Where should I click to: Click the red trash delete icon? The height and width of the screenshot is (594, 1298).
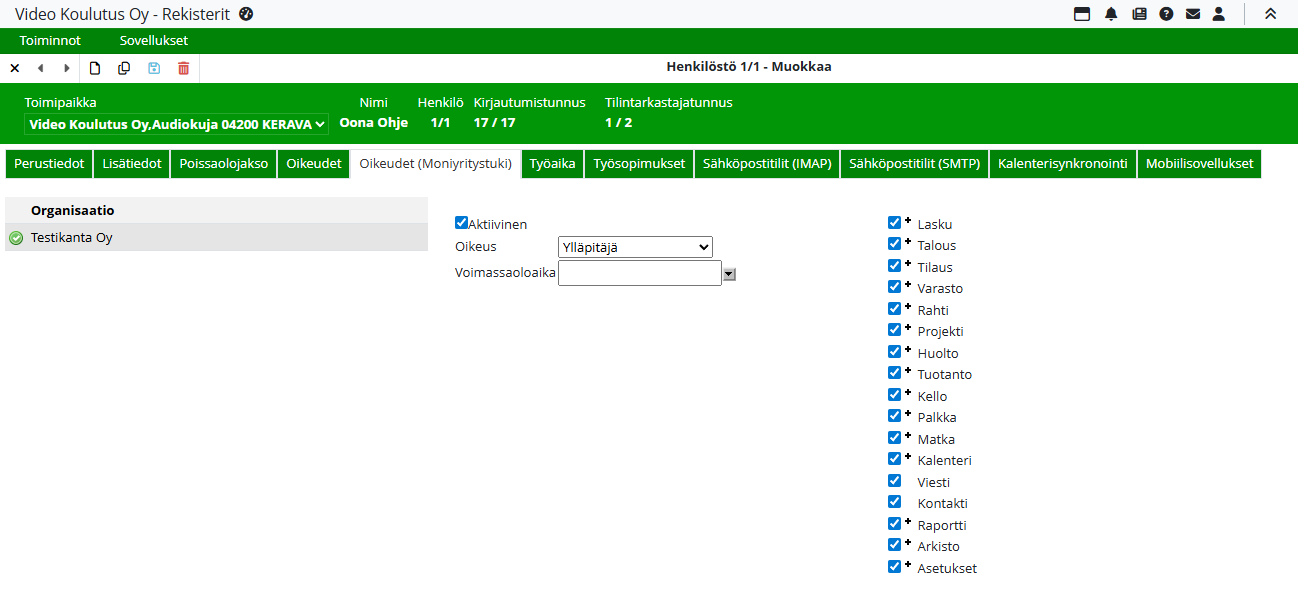point(183,68)
